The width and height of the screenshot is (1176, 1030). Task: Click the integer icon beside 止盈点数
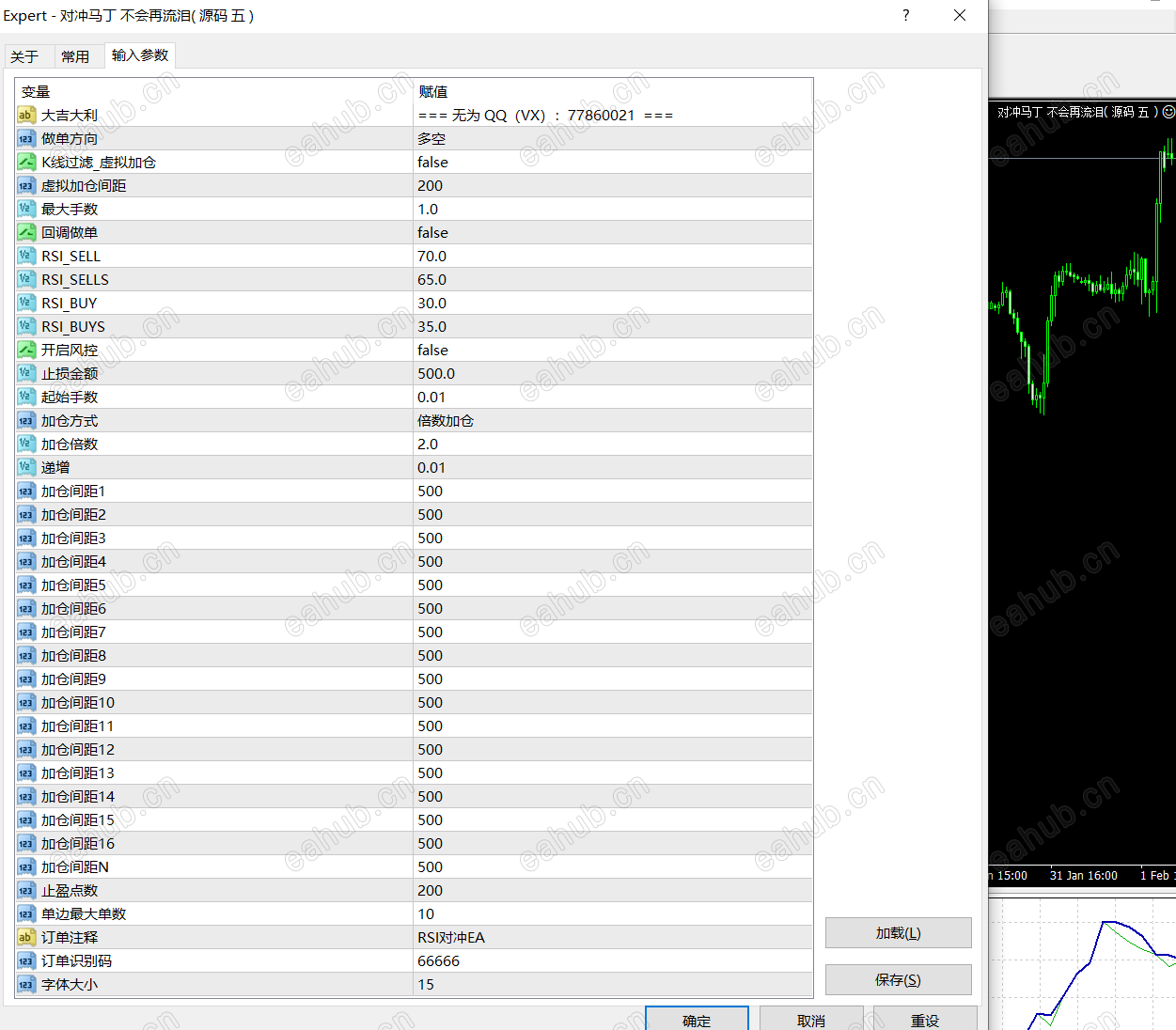[x=26, y=890]
